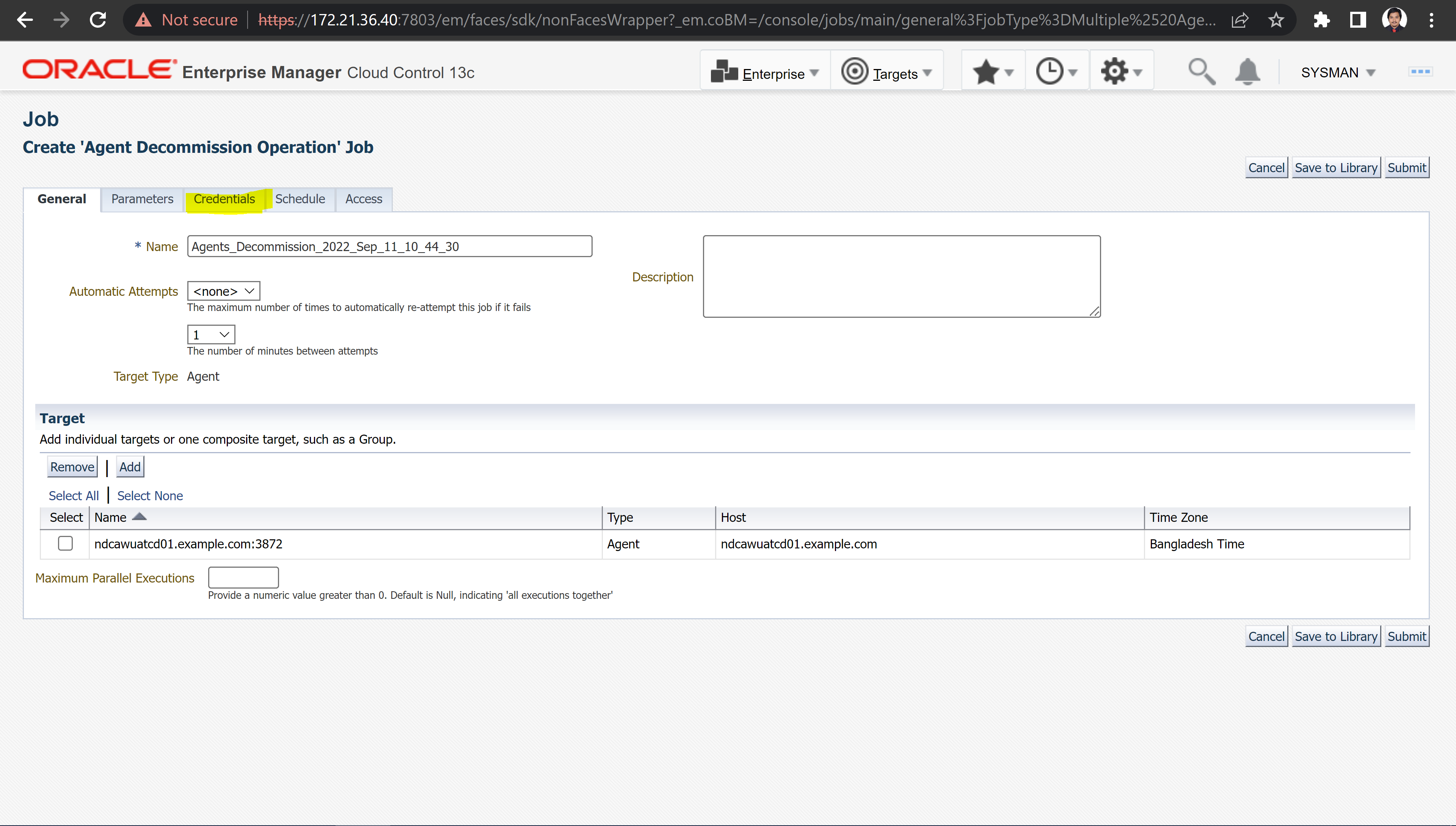1456x826 pixels.
Task: Switch to the General tab
Action: coord(62,199)
